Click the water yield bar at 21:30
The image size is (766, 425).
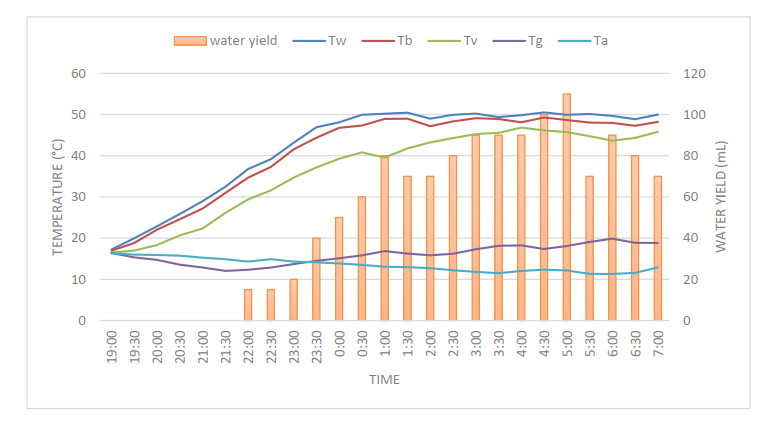coord(247,304)
